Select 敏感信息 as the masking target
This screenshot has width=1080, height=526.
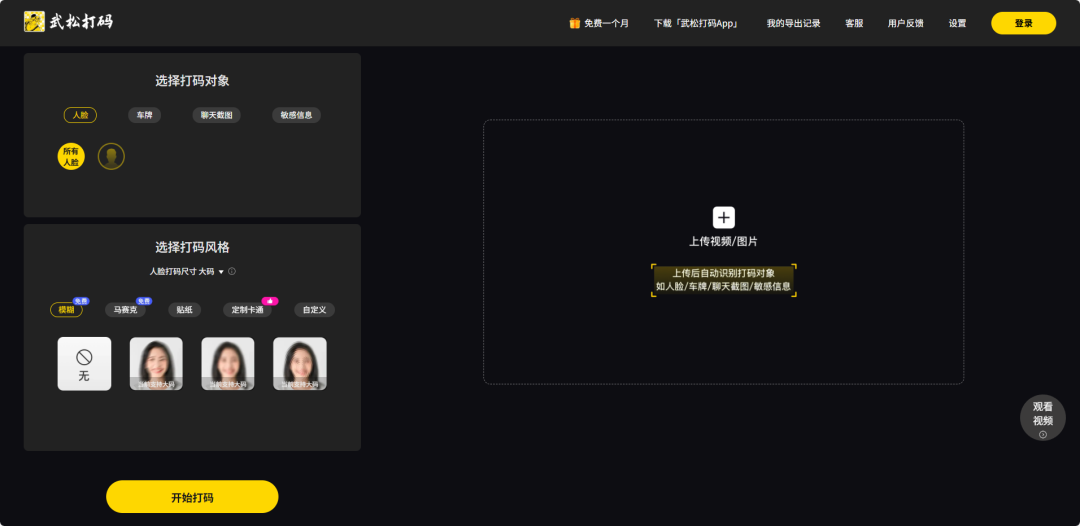[x=296, y=115]
